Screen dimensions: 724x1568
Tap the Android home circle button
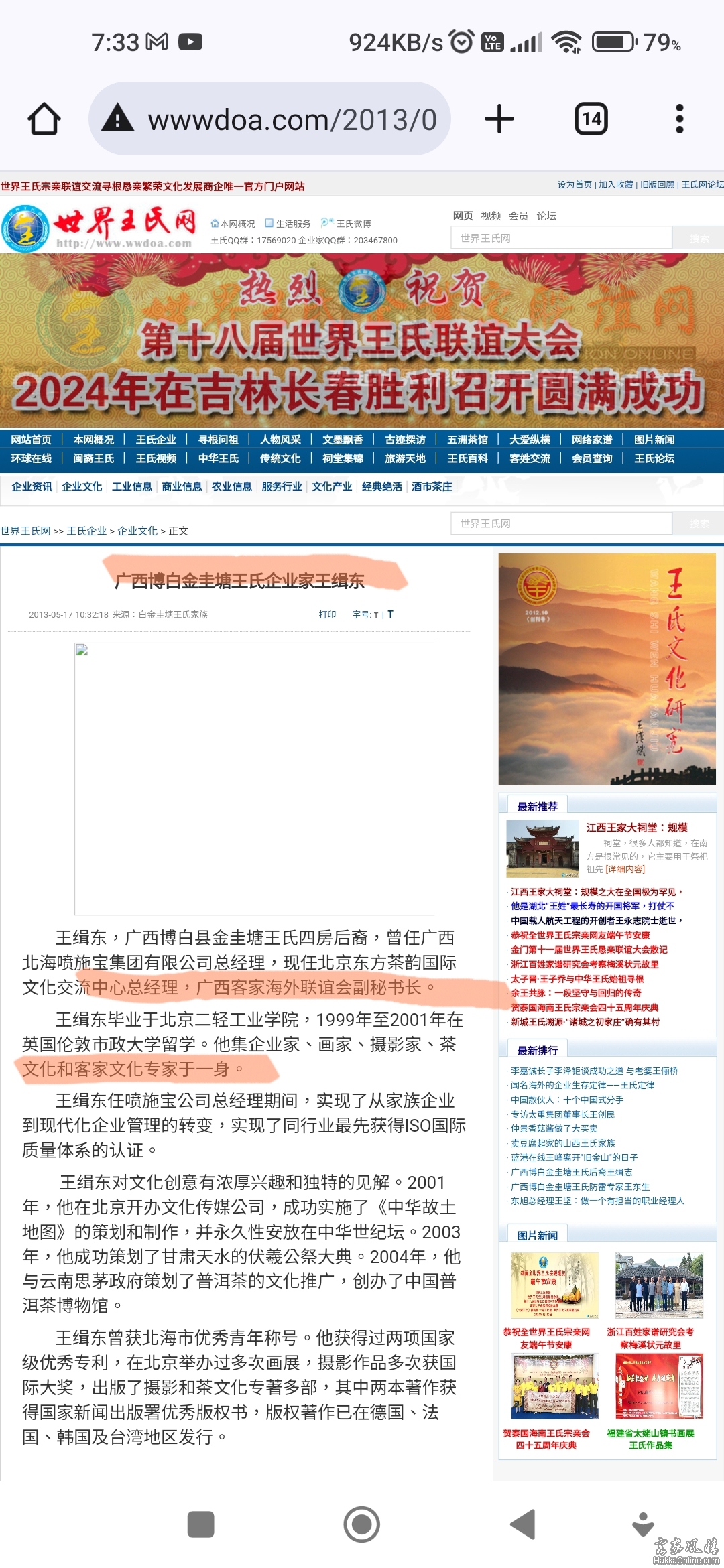(x=362, y=1524)
